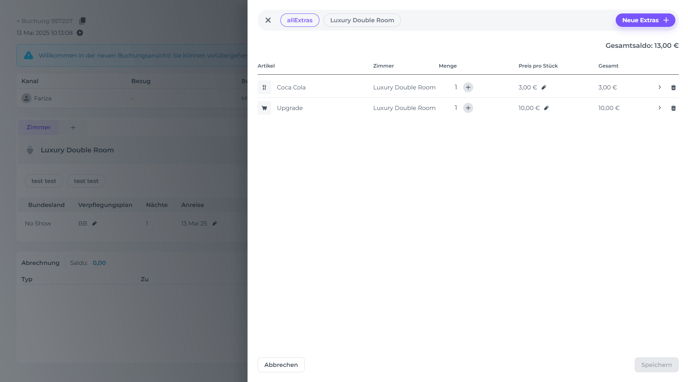The image size is (688, 382).
Task: Click the icon next to booking date
Action: click(x=80, y=33)
